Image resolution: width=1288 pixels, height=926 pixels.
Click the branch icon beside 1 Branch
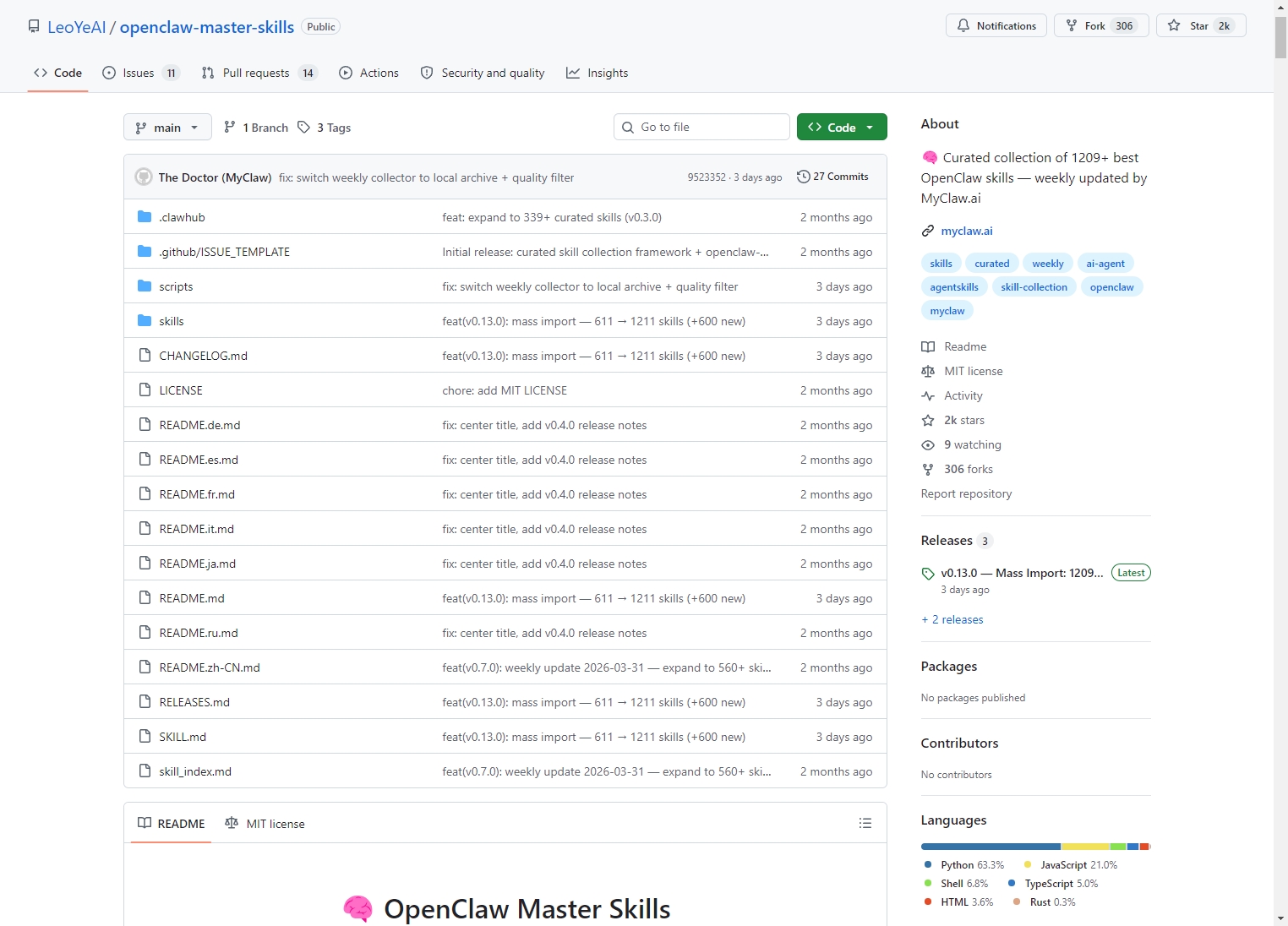click(230, 128)
